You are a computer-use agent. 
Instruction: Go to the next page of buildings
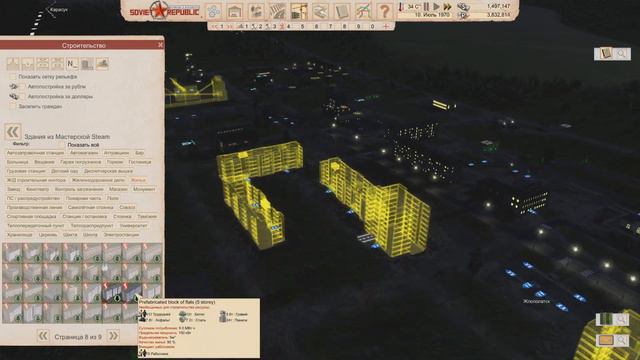pyautogui.click(x=113, y=336)
